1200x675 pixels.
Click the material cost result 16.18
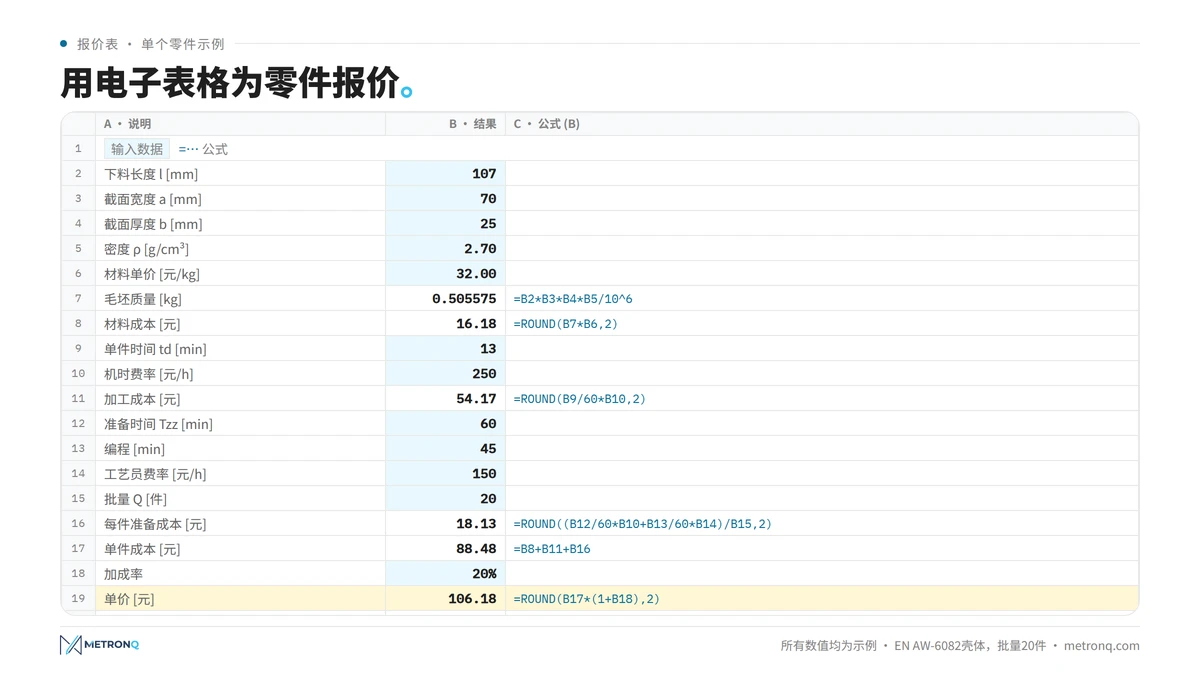(x=445, y=324)
